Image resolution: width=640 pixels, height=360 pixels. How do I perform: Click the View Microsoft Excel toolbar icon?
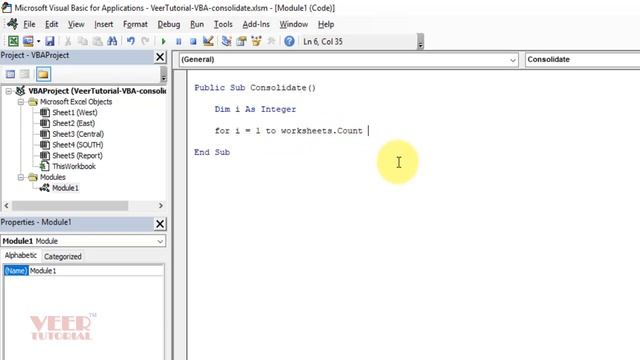pos(13,41)
